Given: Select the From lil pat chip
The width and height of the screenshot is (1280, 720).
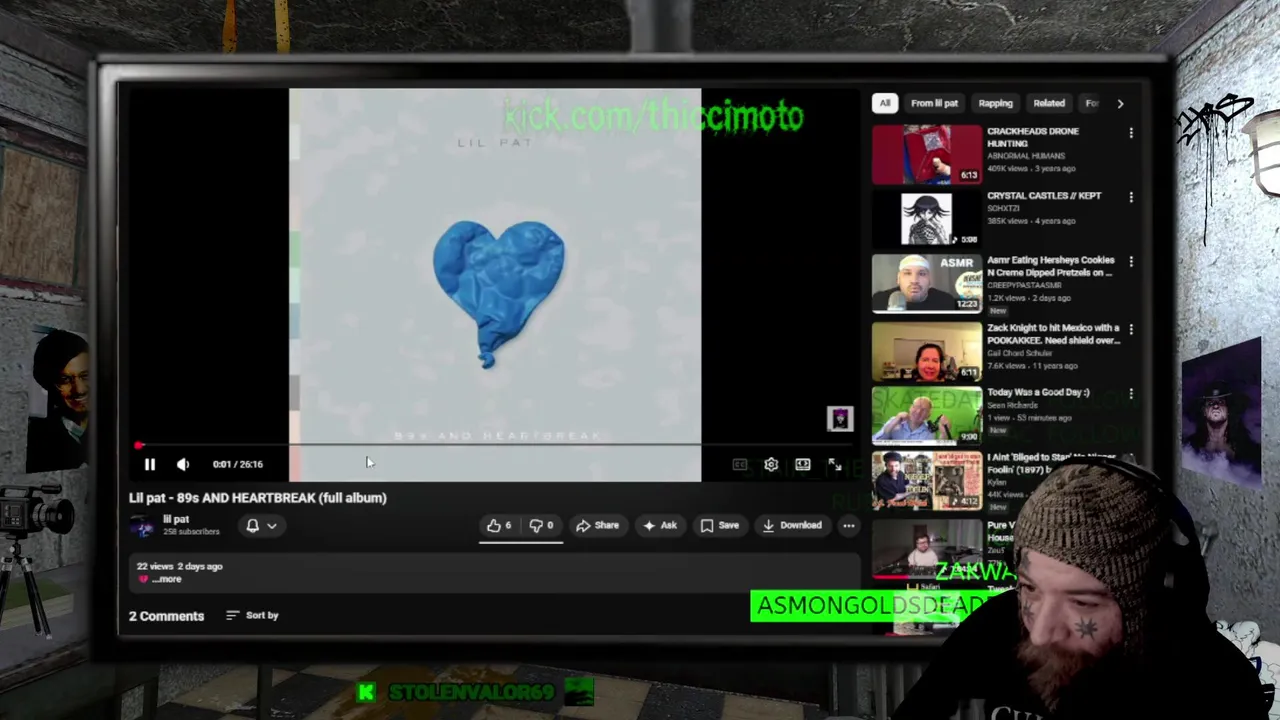Looking at the screenshot, I should click(934, 103).
